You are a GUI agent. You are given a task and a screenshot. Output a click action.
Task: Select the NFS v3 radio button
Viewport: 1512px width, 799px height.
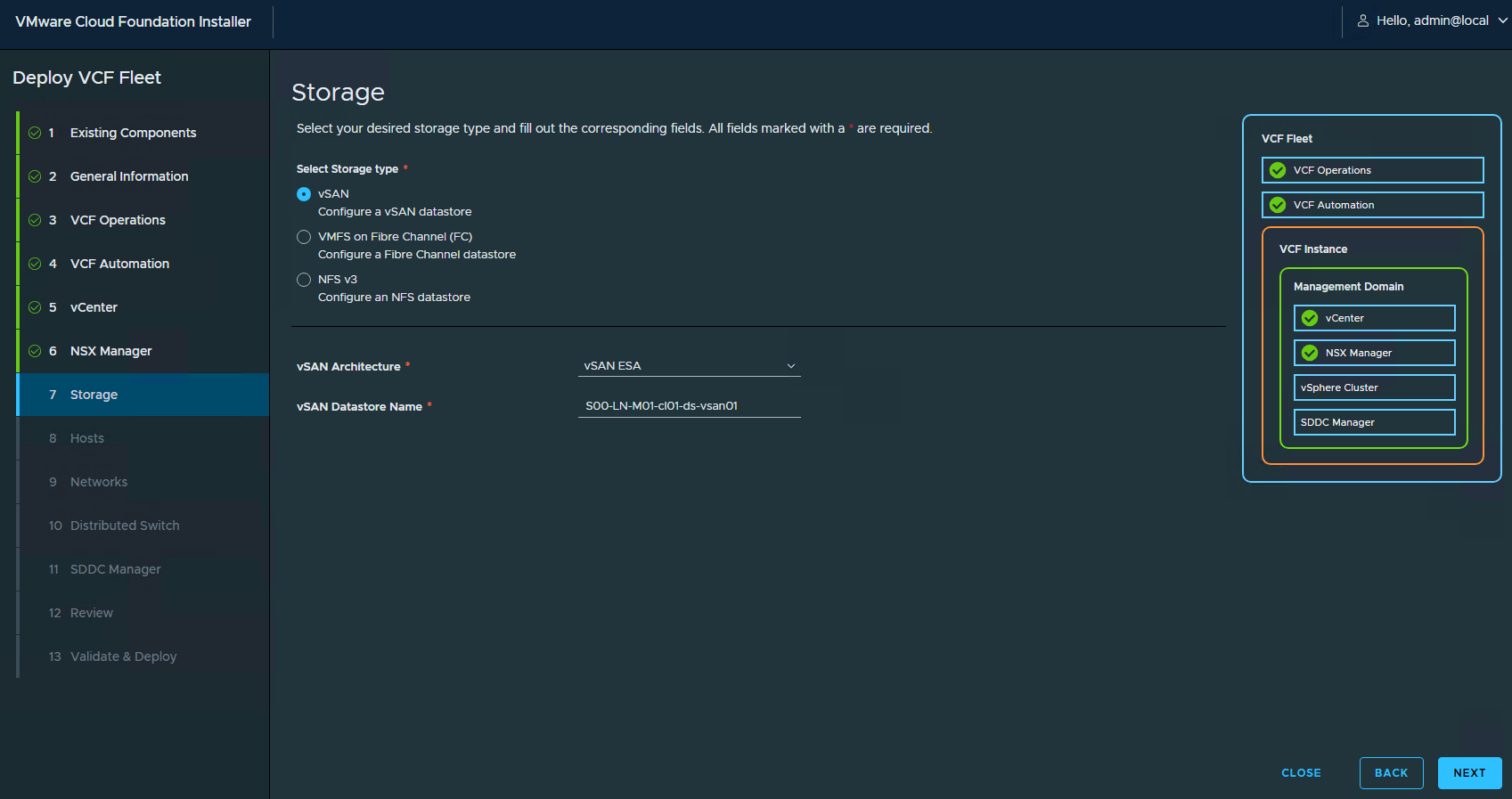click(304, 280)
